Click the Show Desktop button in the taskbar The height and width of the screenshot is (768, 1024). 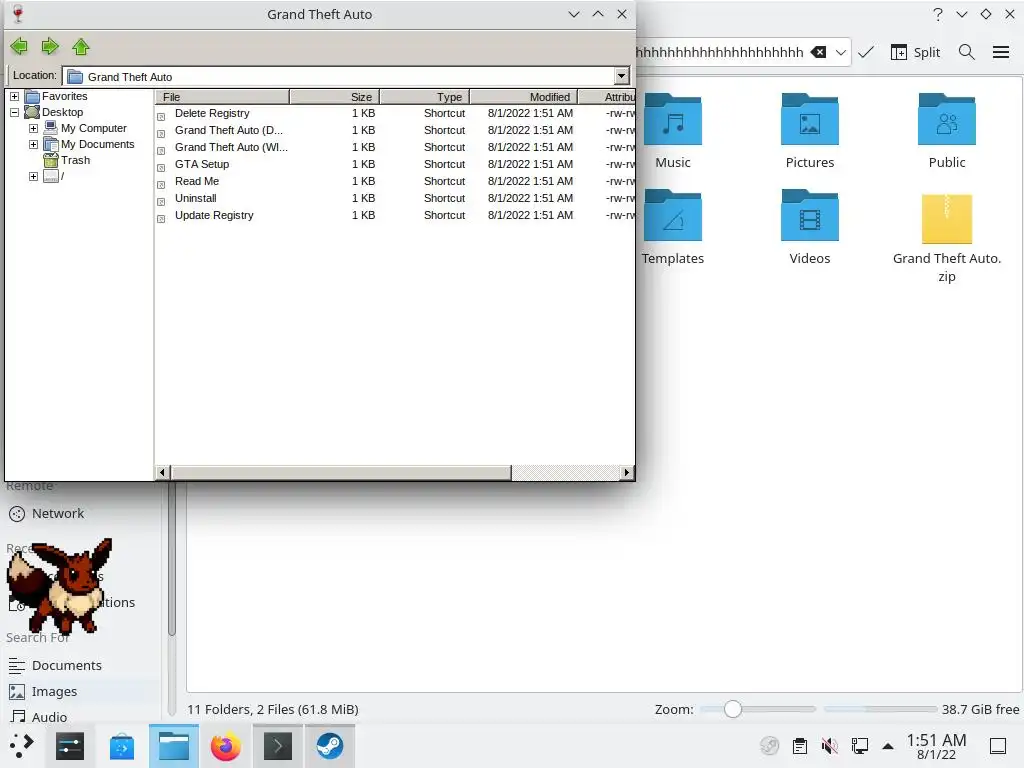[x=998, y=746]
